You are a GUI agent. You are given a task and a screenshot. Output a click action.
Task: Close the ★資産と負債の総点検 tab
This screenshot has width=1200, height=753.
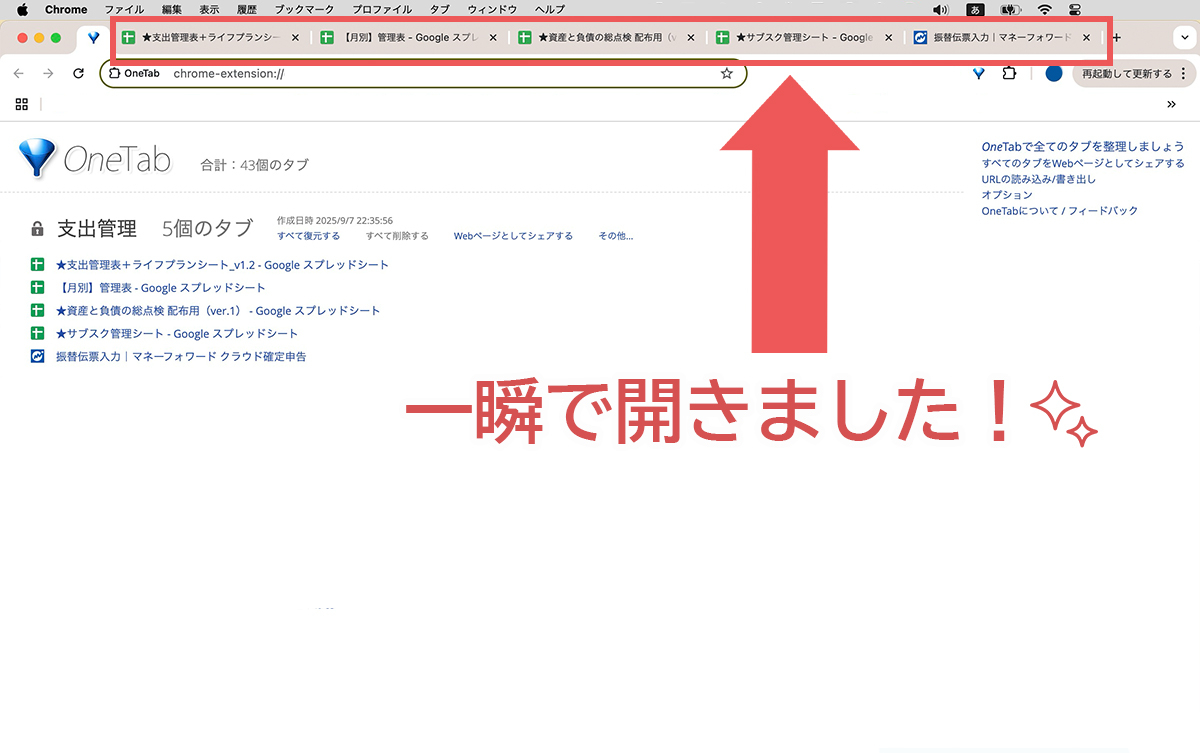691,38
